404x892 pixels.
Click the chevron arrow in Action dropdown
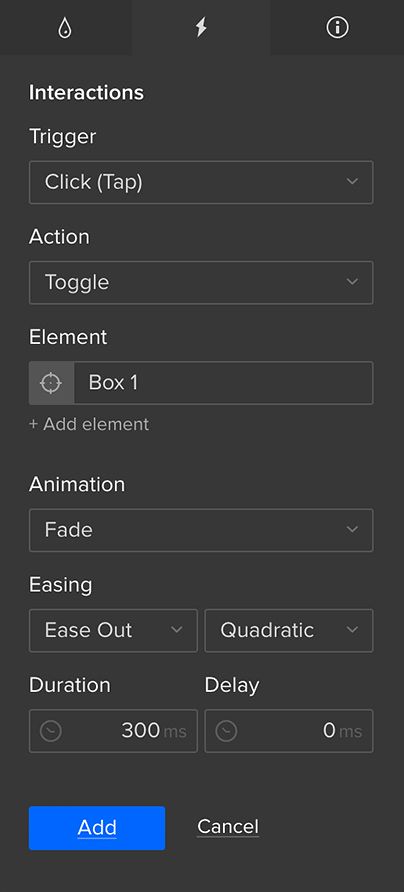coord(352,282)
